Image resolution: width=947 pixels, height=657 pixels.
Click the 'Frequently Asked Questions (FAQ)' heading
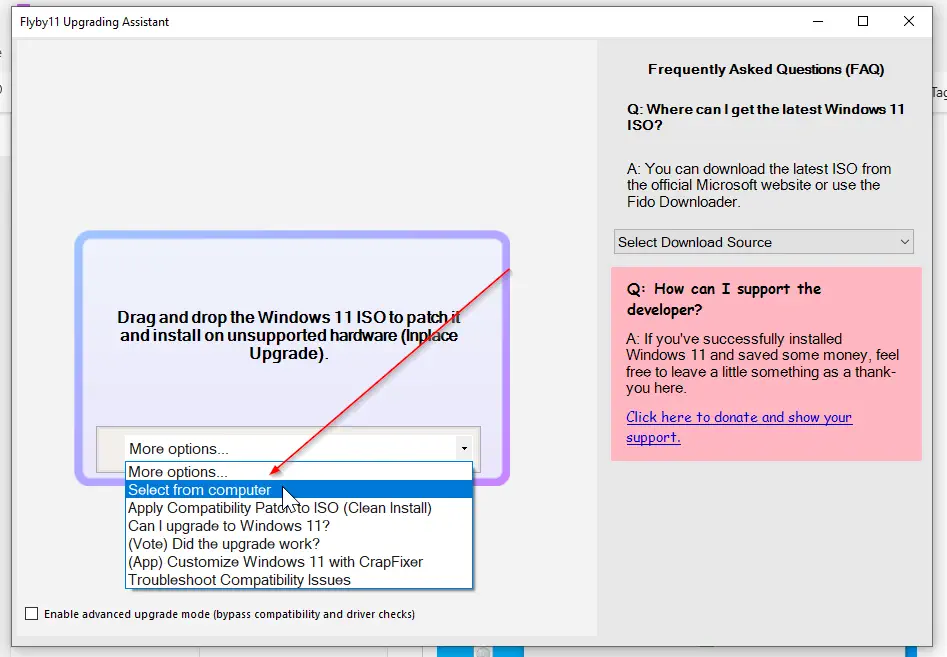click(766, 69)
